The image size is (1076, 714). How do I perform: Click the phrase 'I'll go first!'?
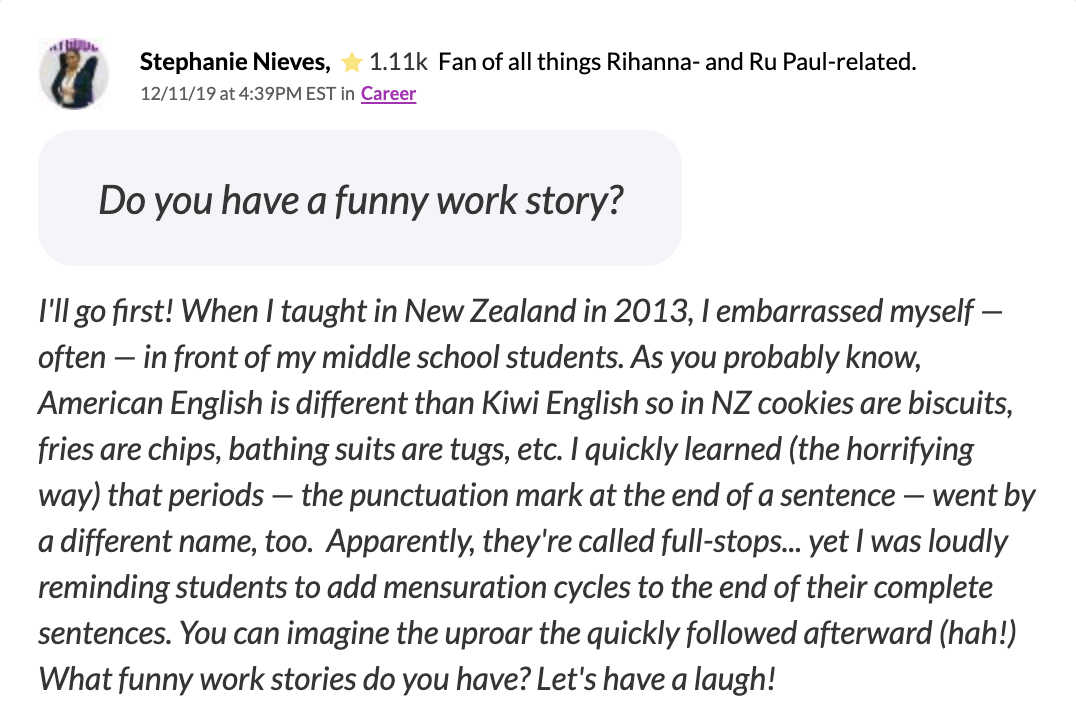106,312
